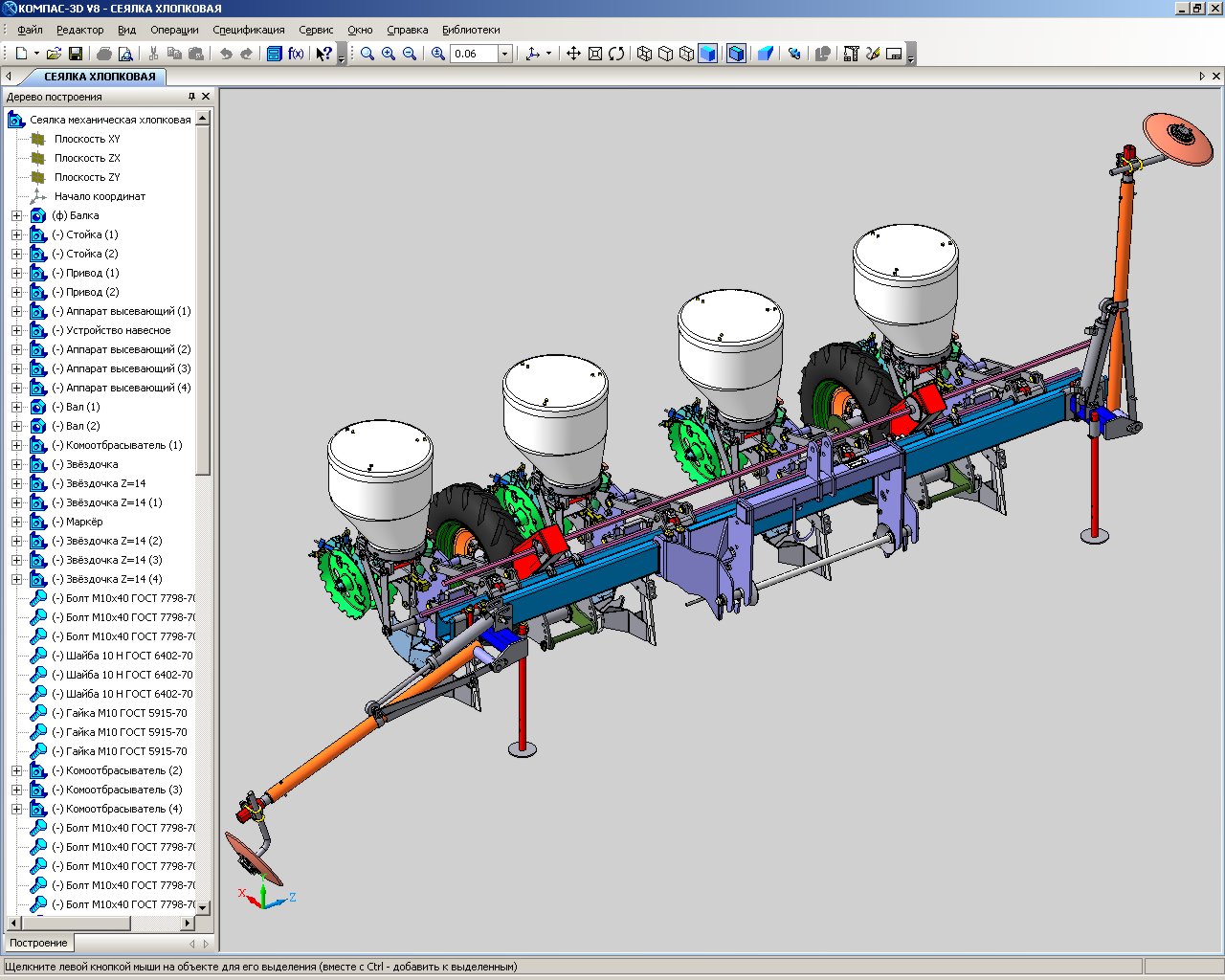Select the Pan (move view) tool
The width and height of the screenshot is (1225, 980).
point(573,54)
